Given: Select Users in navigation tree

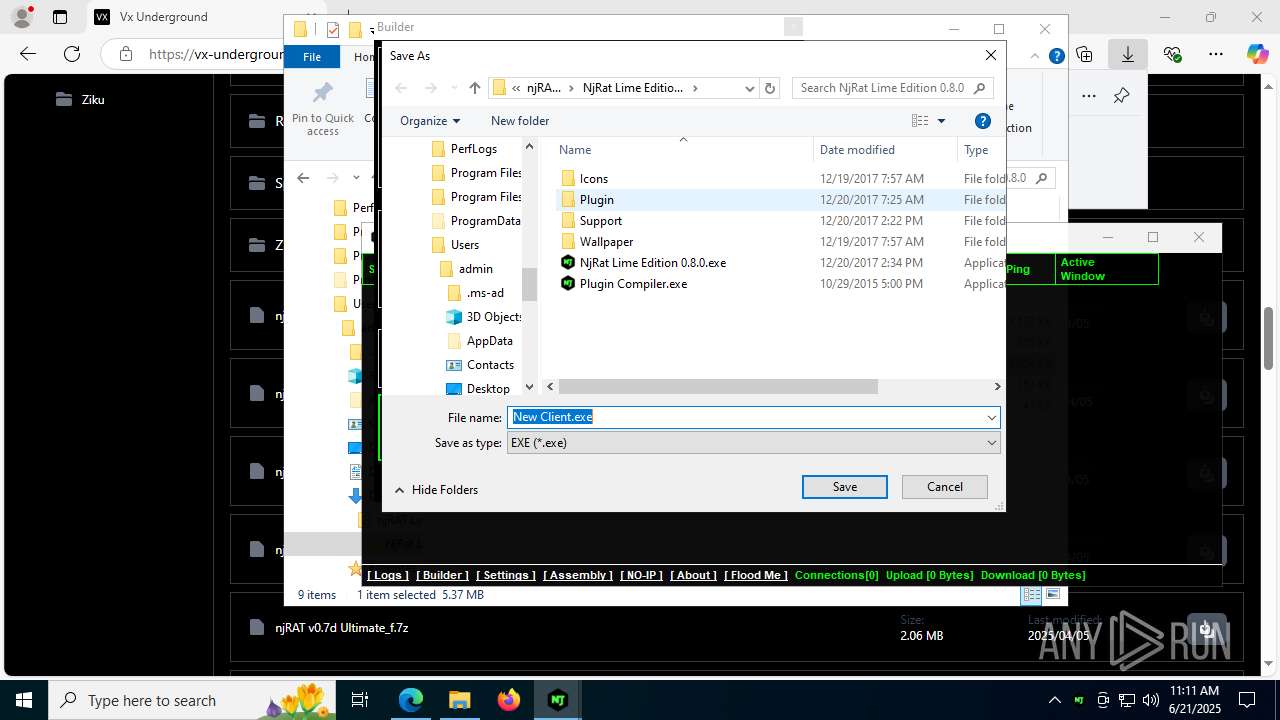Looking at the screenshot, I should click(x=464, y=244).
